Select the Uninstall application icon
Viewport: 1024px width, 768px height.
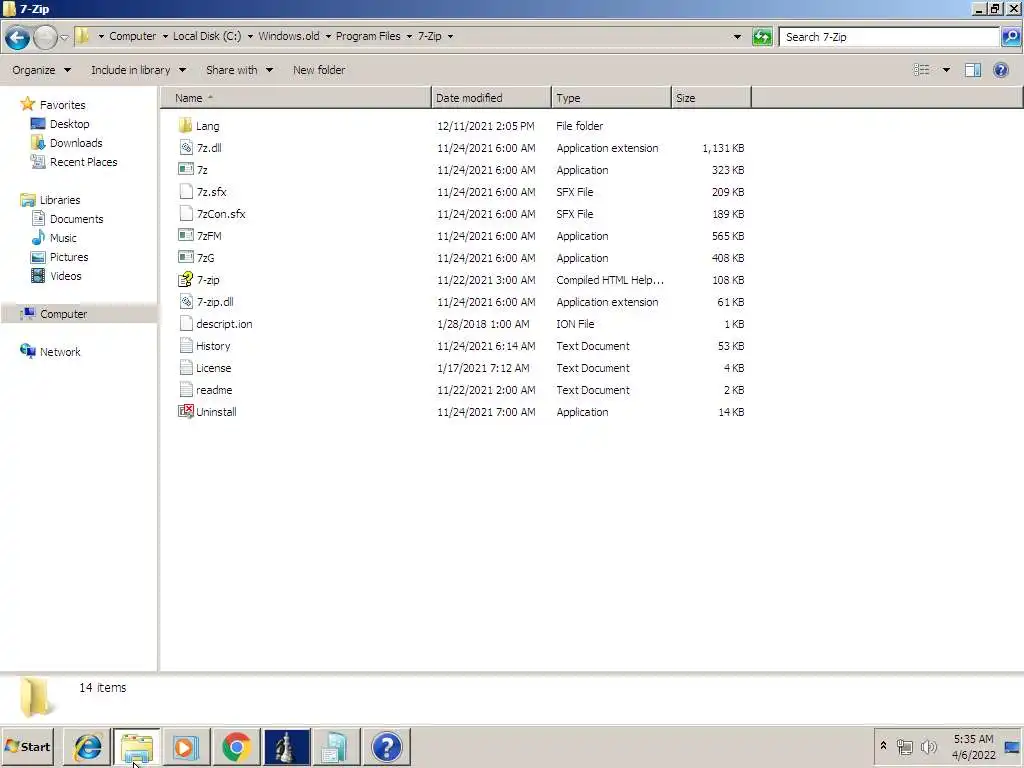(x=186, y=411)
